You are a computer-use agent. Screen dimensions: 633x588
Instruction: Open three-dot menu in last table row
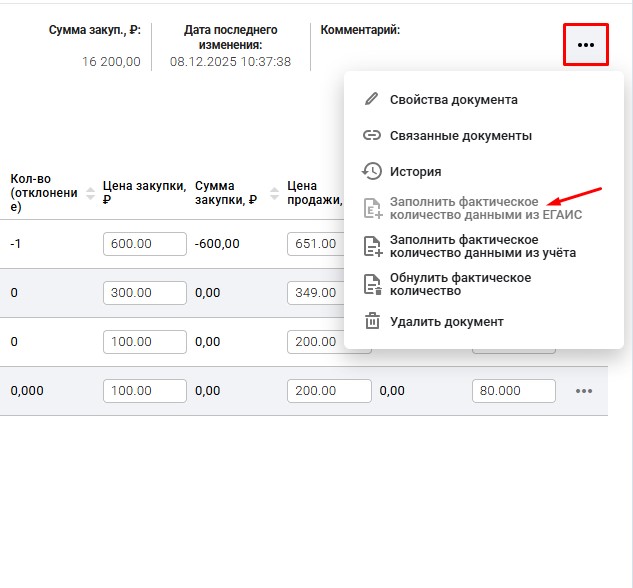(x=584, y=391)
